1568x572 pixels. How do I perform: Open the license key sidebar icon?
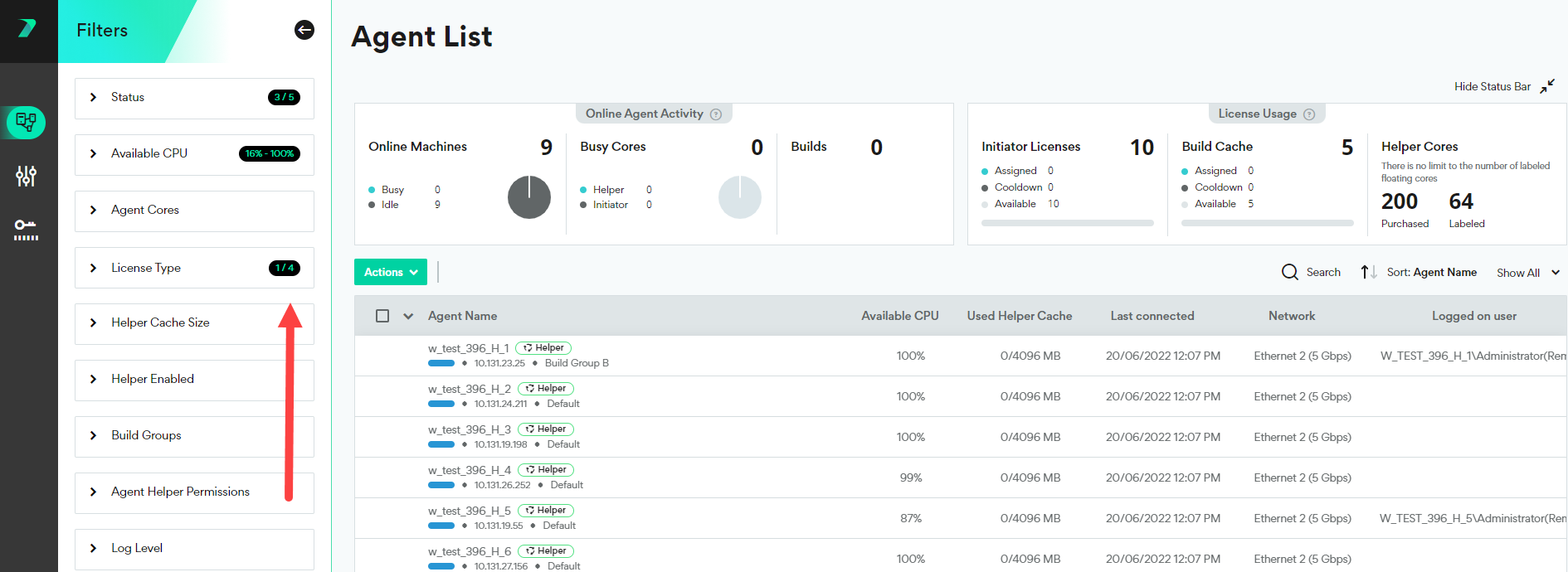click(26, 230)
